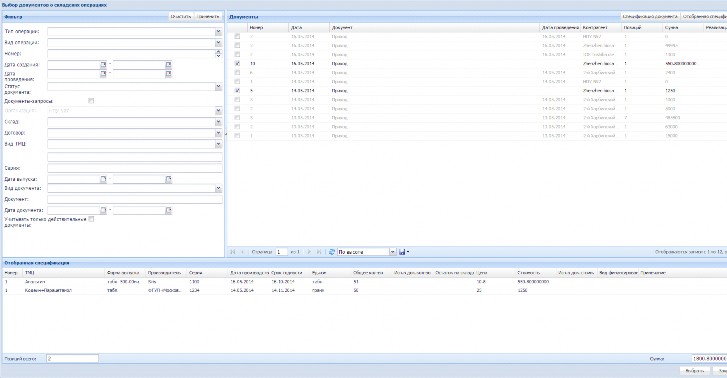The width and height of the screenshot is (727, 378).
Task: Expand the 'Склад' dropdown
Action: click(218, 122)
